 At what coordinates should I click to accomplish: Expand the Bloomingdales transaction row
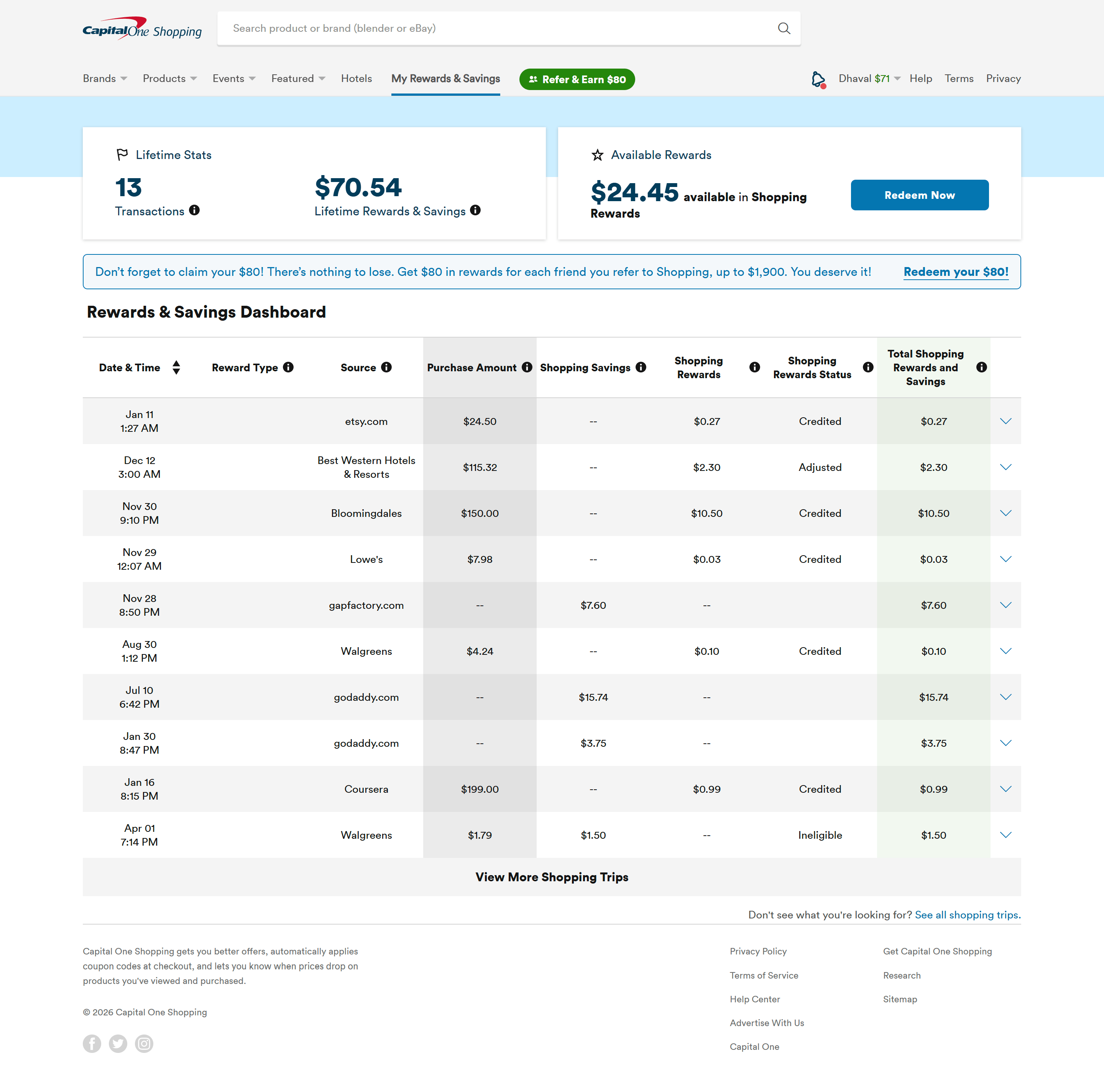1006,513
